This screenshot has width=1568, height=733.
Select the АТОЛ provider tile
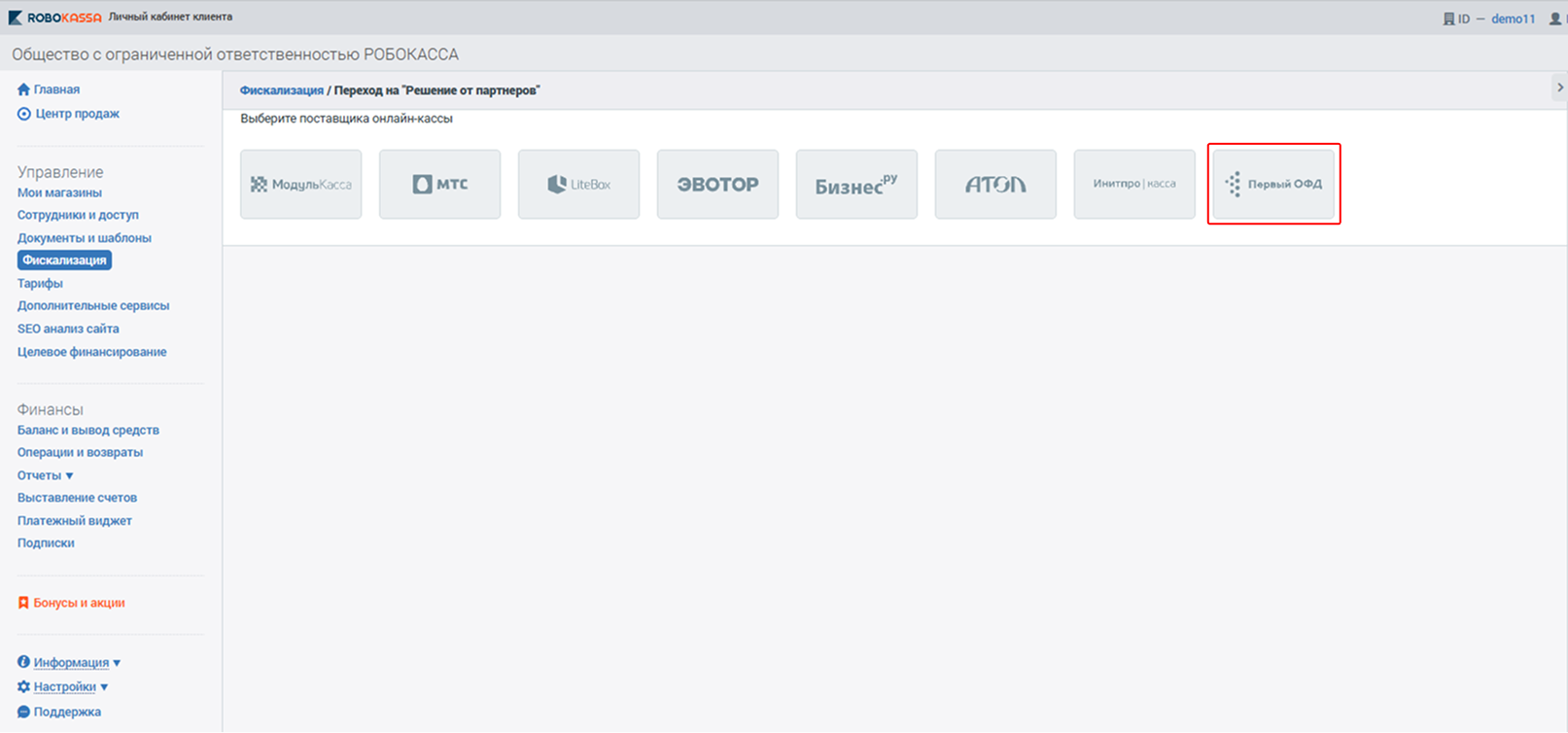pyautogui.click(x=995, y=184)
